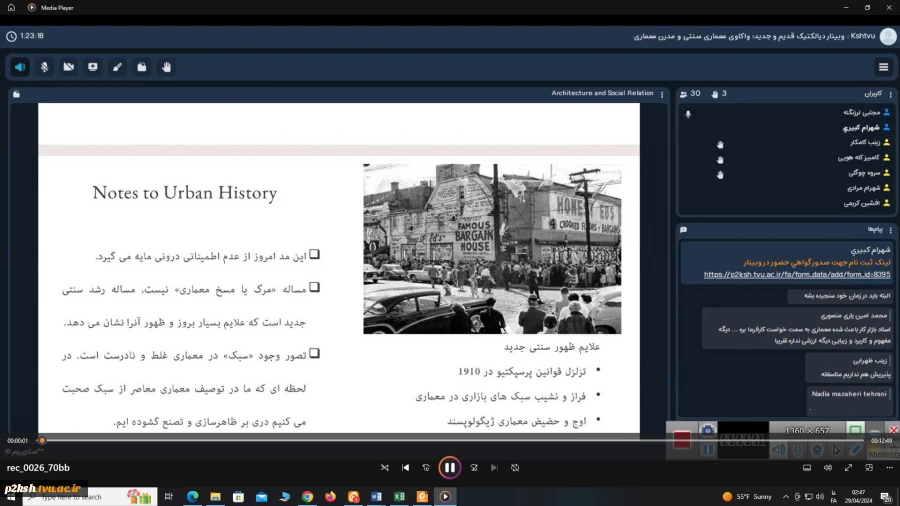
Task: Click the Media Player home icon
Action: coord(11,7)
